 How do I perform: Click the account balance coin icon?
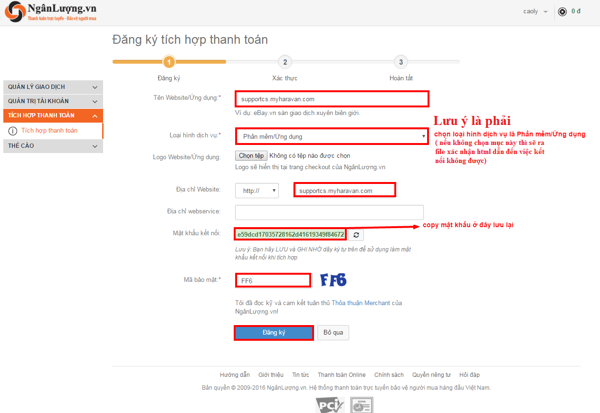click(562, 12)
